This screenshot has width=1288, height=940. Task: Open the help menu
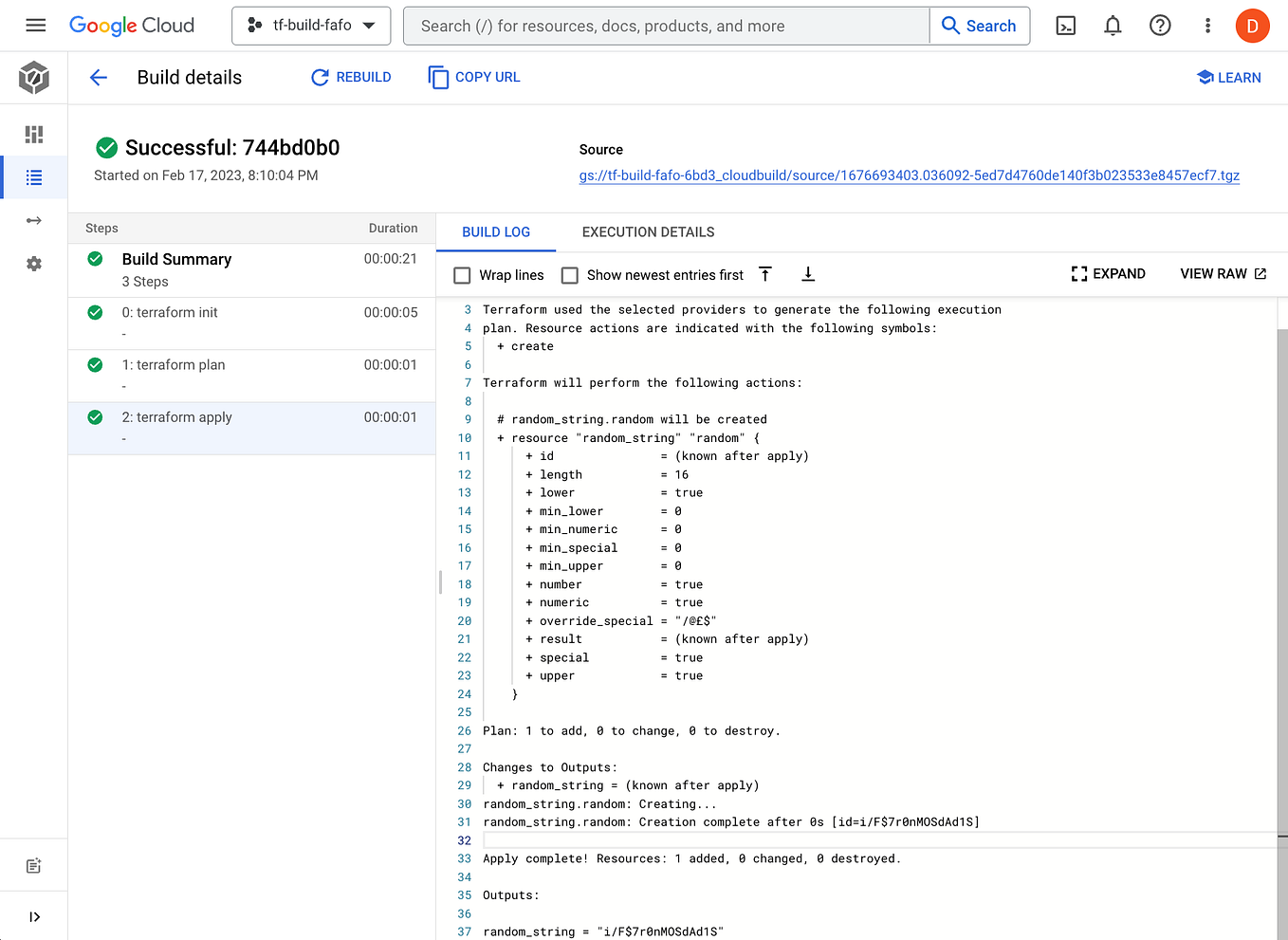1160,26
